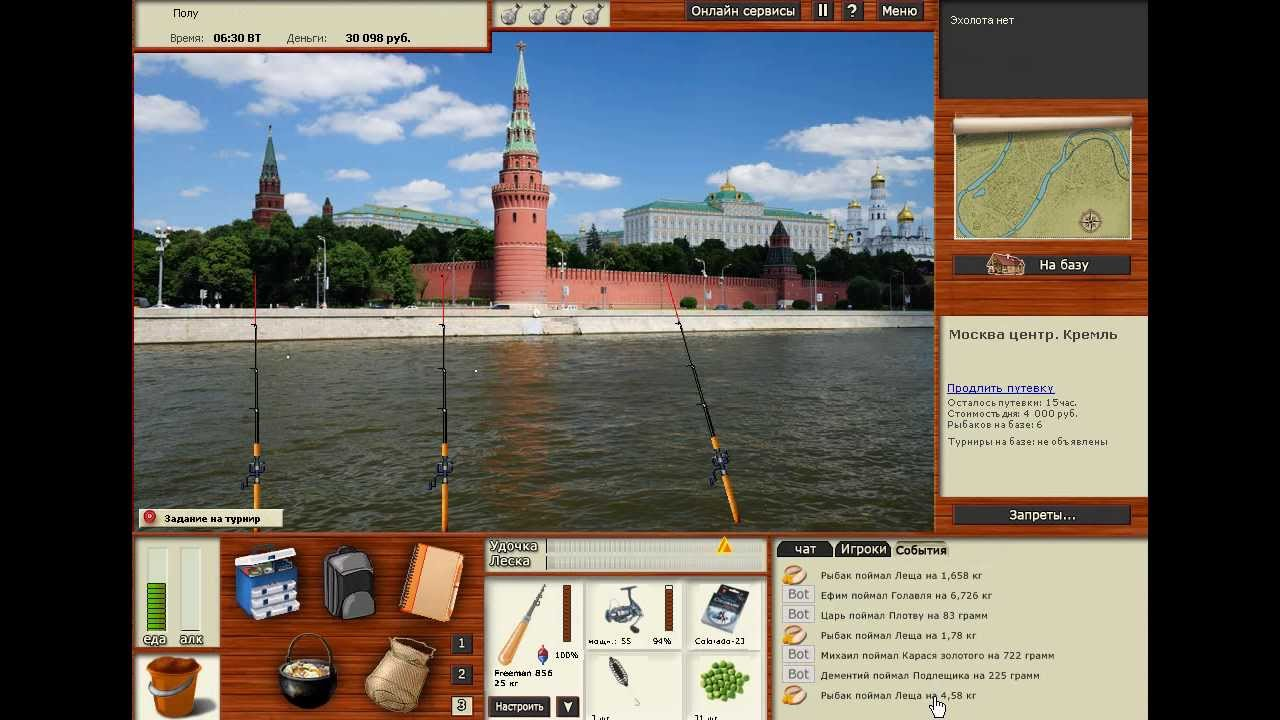Click the На базу button

pos(1042,265)
